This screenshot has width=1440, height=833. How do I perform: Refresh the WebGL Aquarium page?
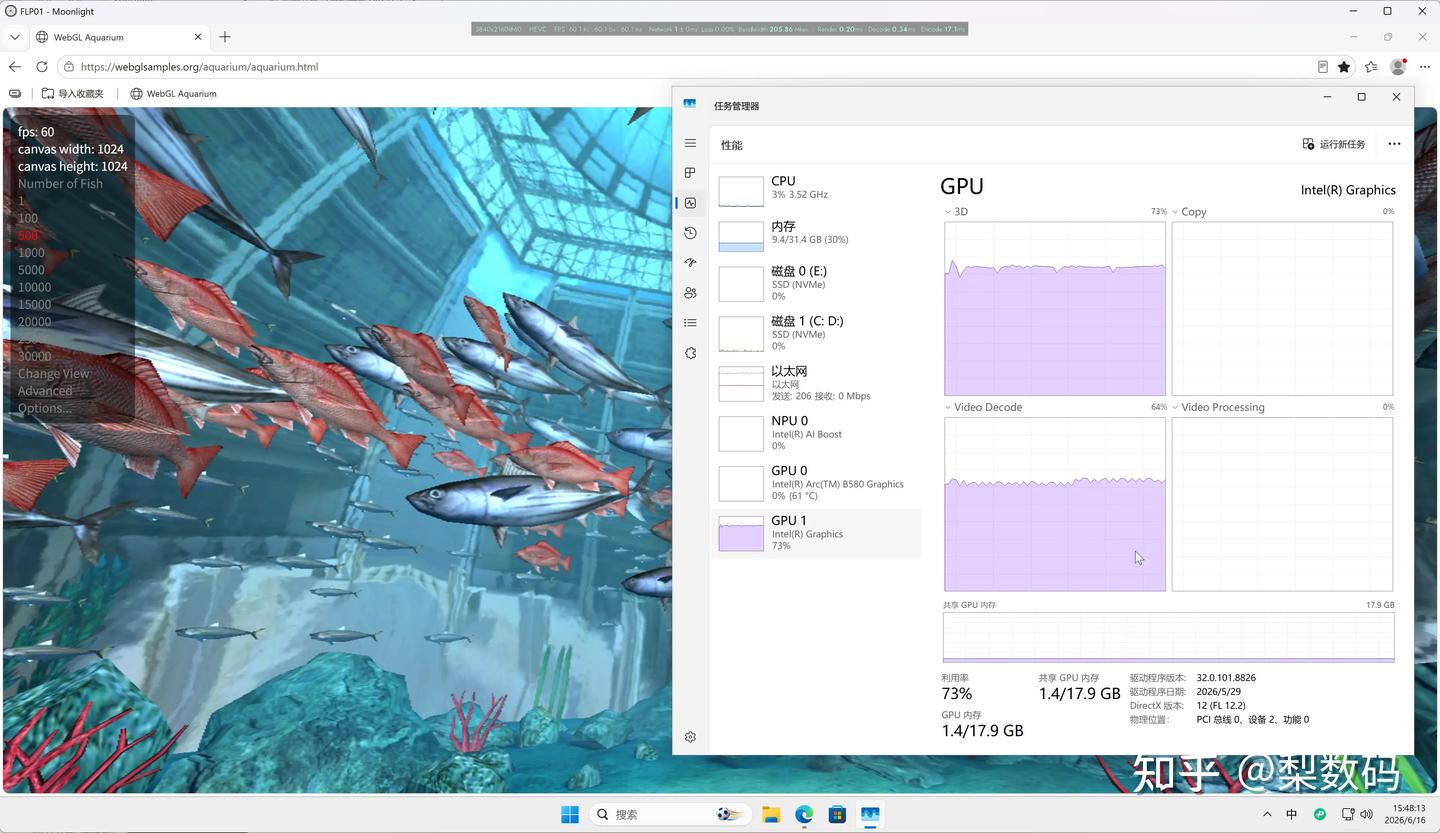[41, 67]
